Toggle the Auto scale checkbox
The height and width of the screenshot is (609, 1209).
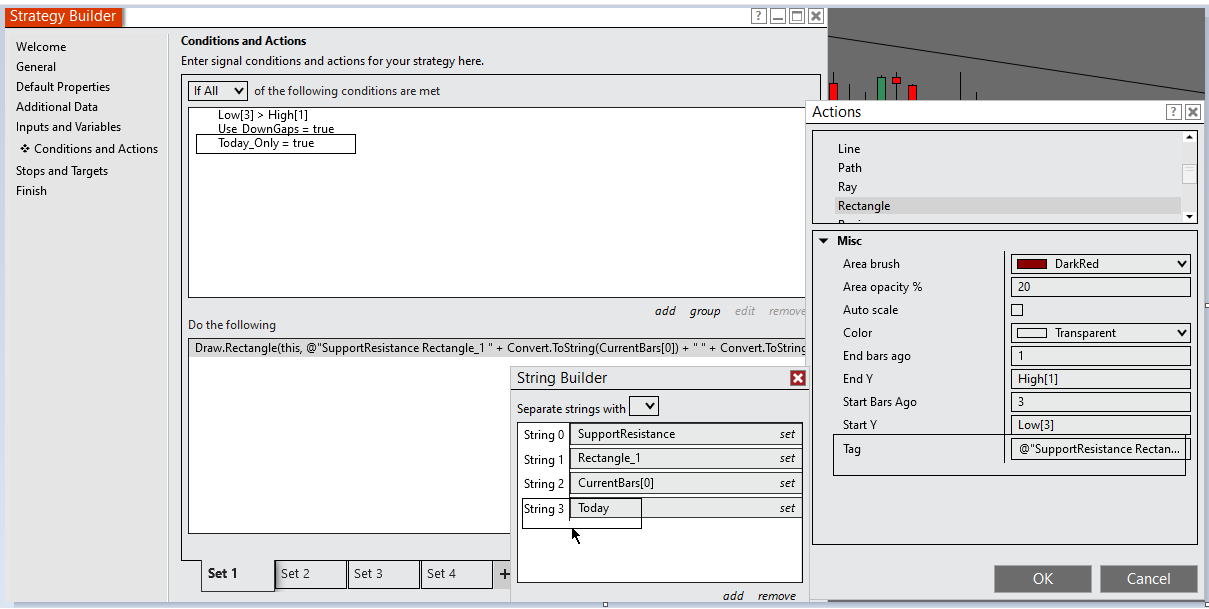(x=1017, y=310)
